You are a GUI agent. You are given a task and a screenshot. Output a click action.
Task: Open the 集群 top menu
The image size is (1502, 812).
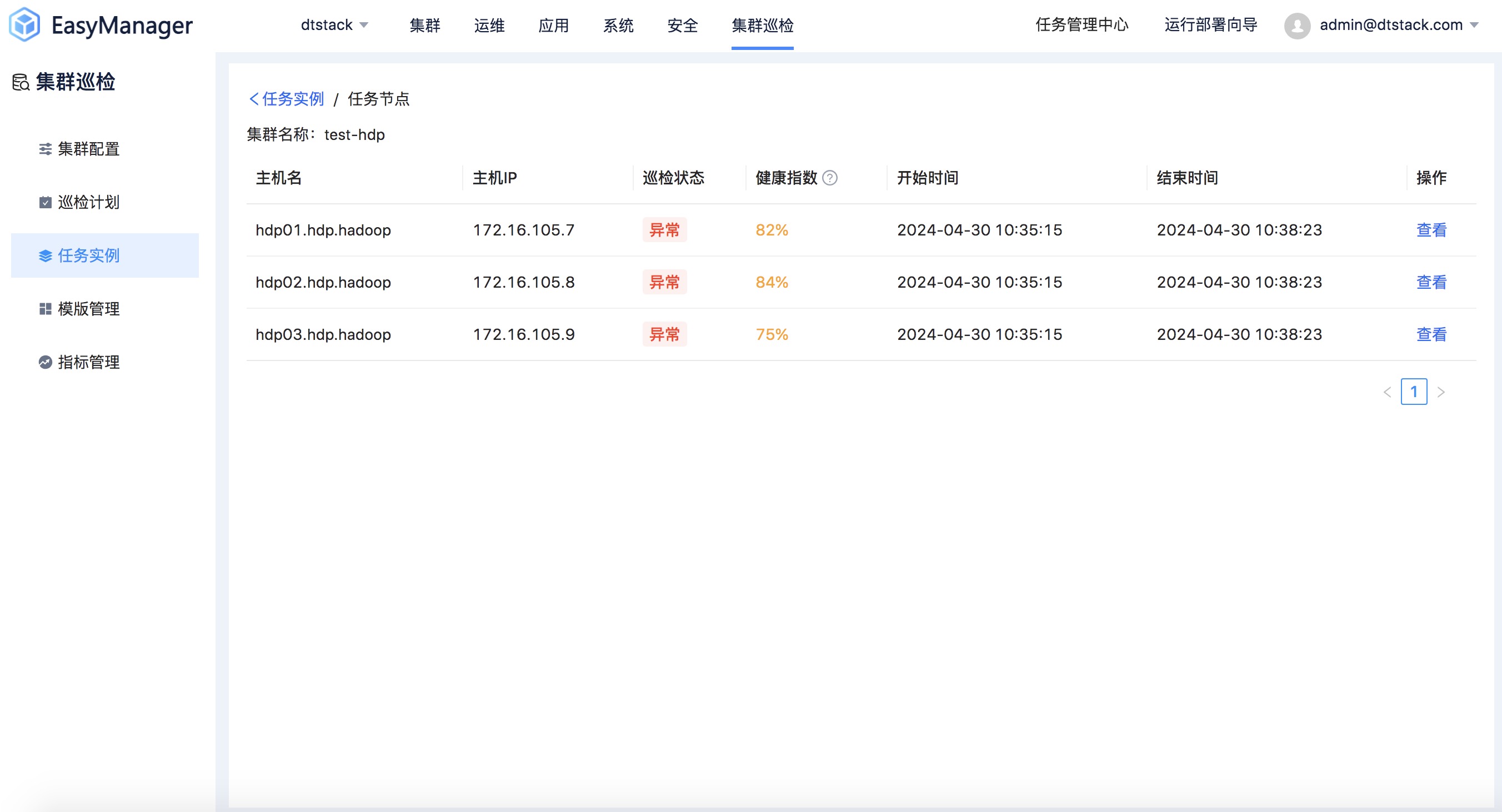click(425, 26)
